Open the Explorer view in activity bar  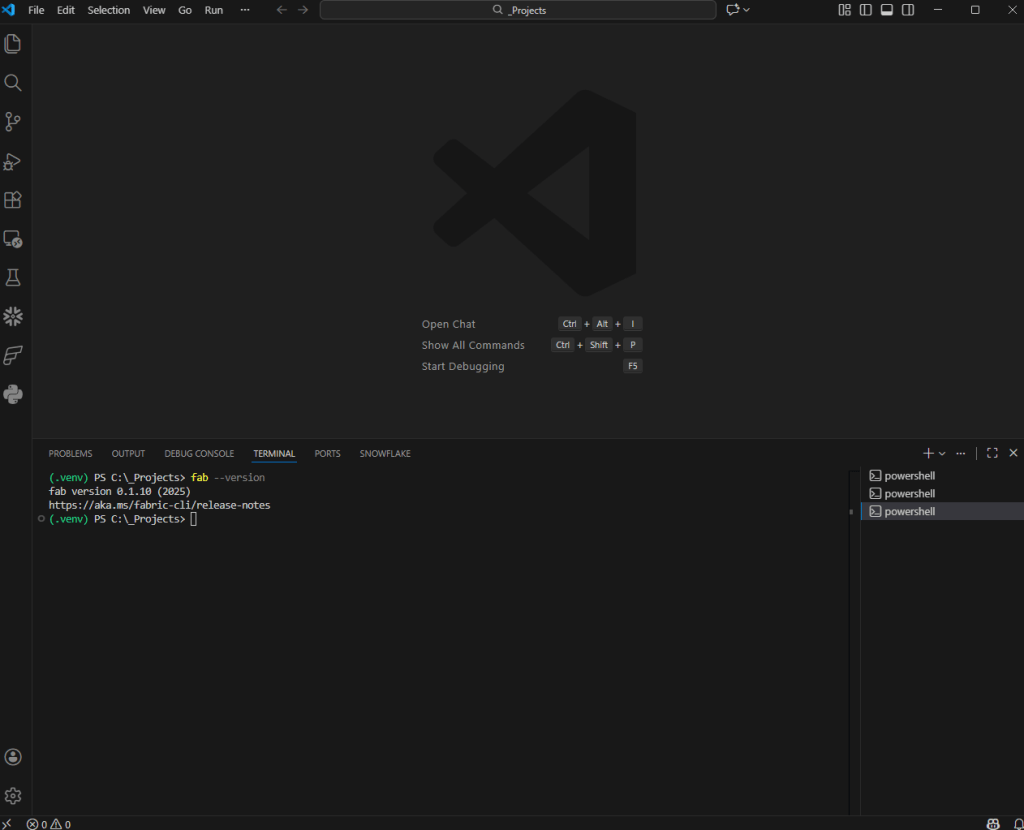(13, 44)
